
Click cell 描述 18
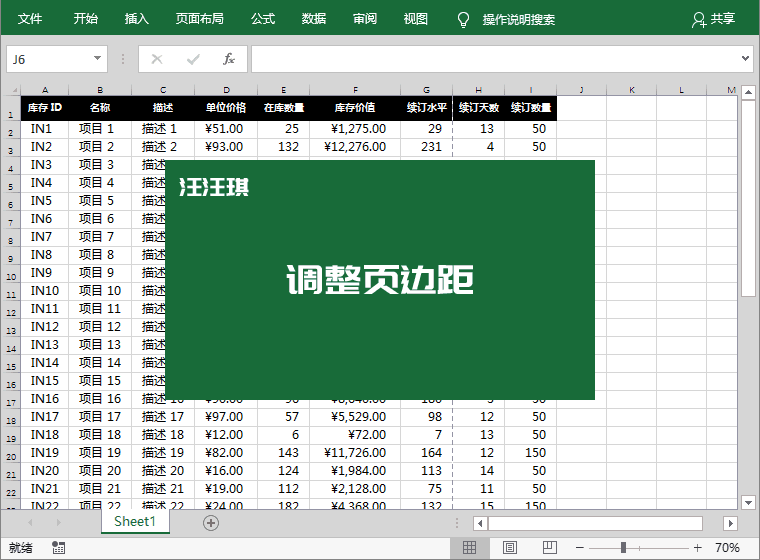[x=163, y=435]
